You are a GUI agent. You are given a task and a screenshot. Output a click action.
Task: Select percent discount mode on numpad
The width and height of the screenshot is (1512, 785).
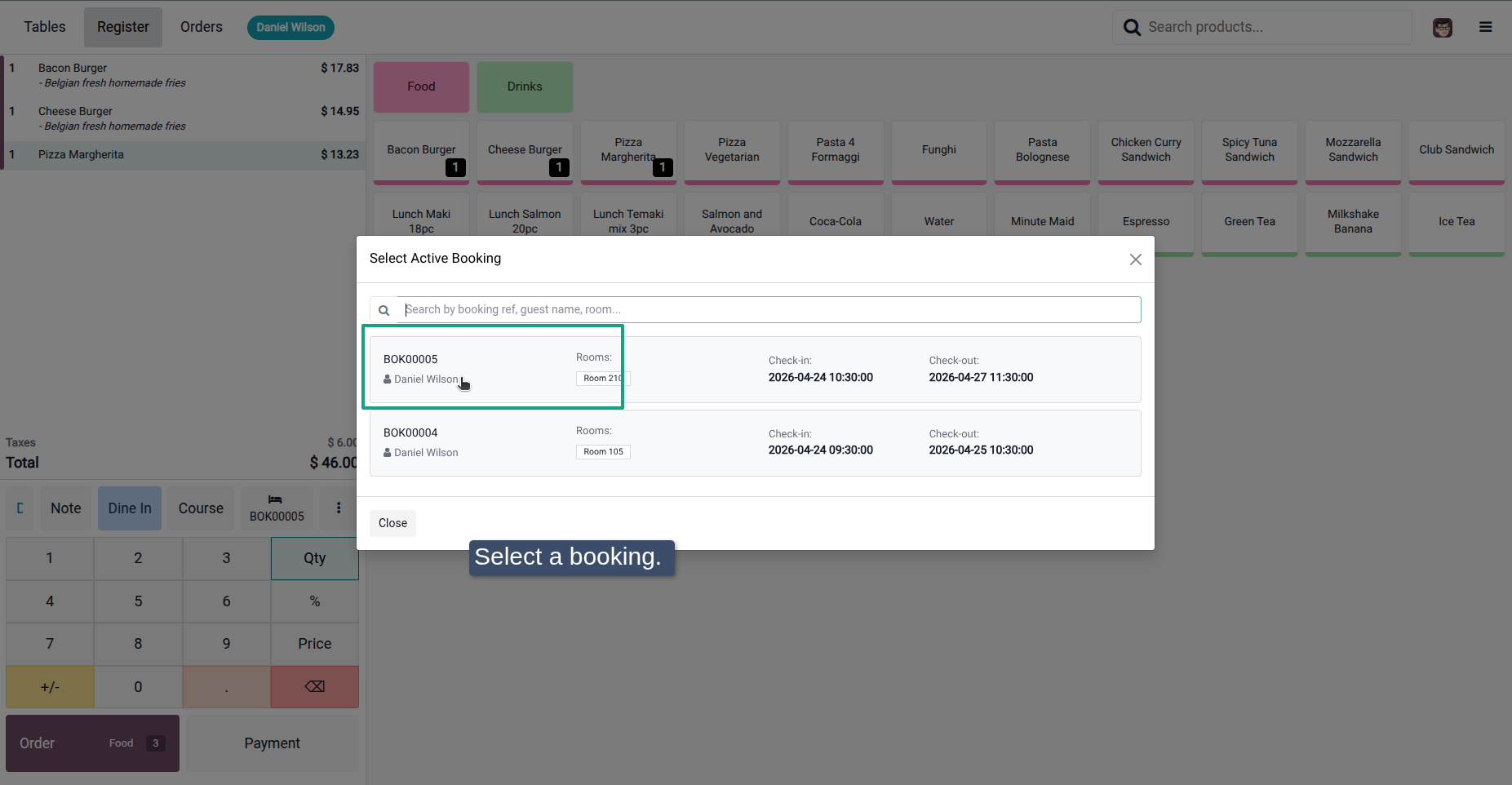pos(315,601)
